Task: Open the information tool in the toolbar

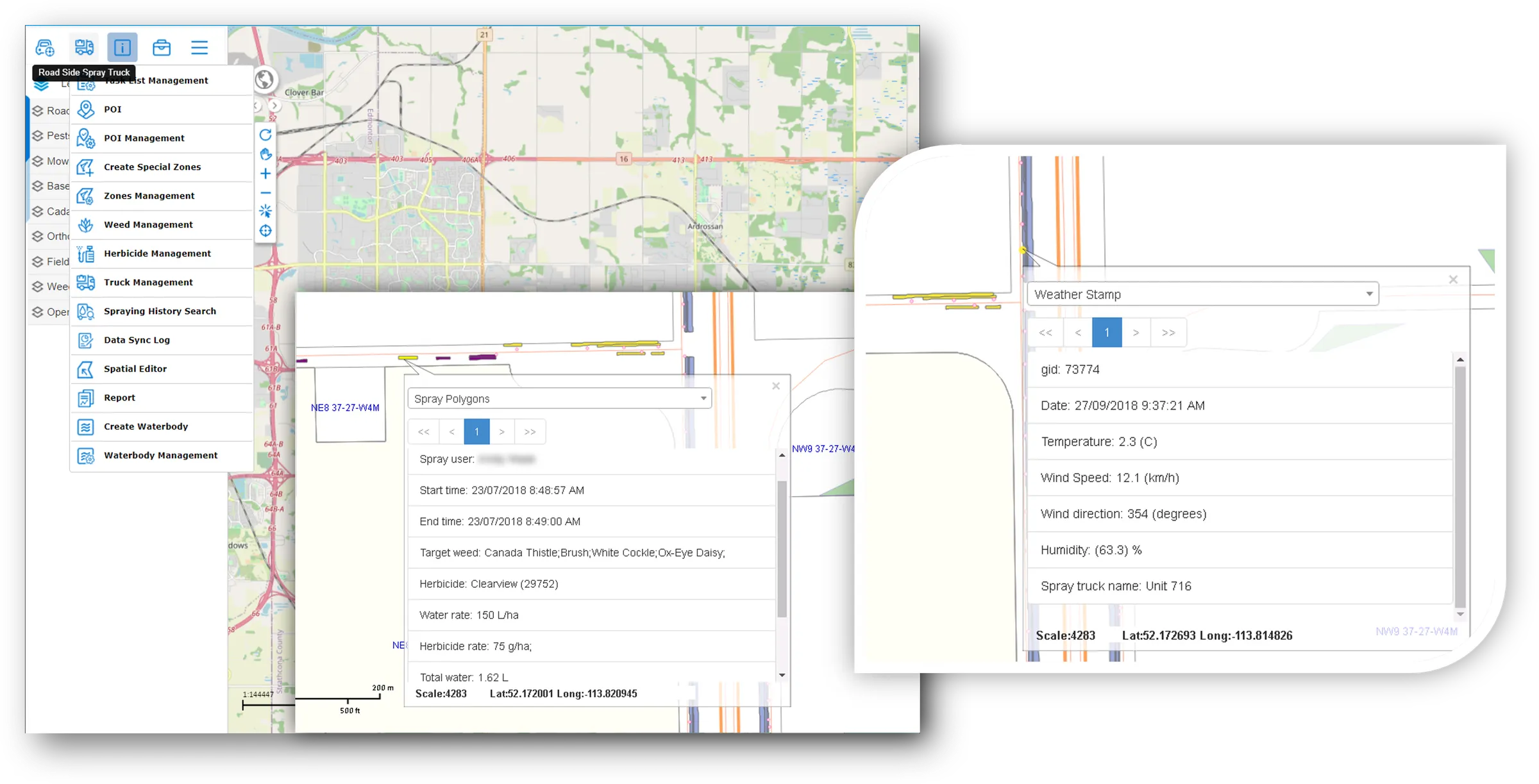Action: [122, 47]
